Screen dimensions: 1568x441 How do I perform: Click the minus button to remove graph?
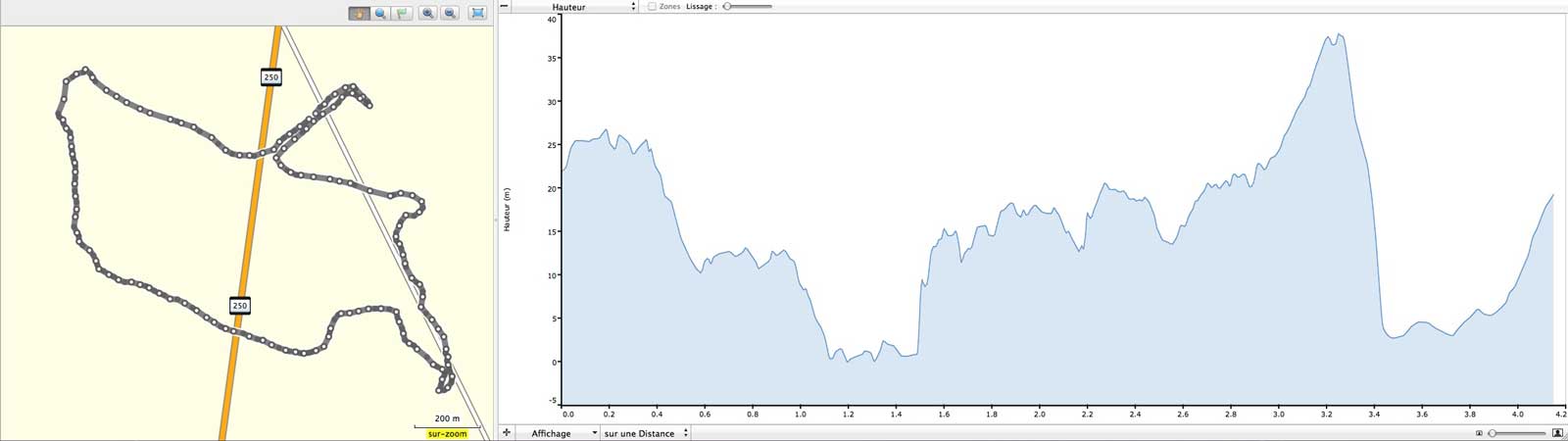(505, 6)
